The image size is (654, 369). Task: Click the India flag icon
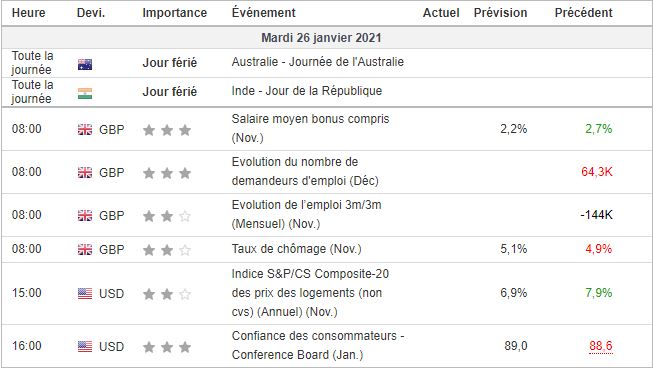tap(85, 93)
